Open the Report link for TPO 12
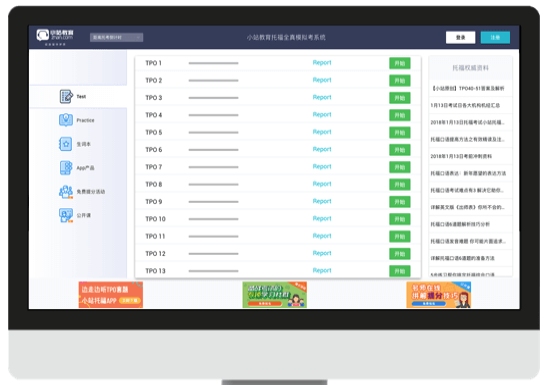549x385 pixels. click(322, 253)
